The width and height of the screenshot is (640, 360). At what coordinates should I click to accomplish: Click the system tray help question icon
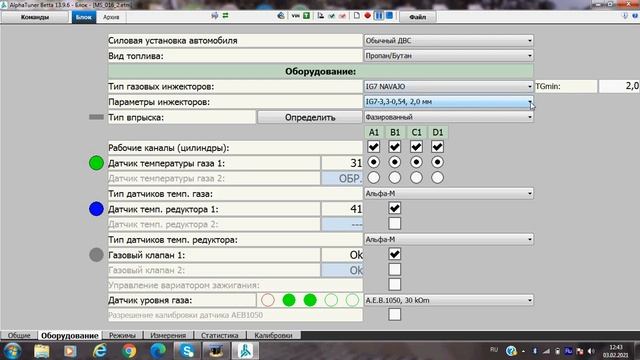pos(511,351)
